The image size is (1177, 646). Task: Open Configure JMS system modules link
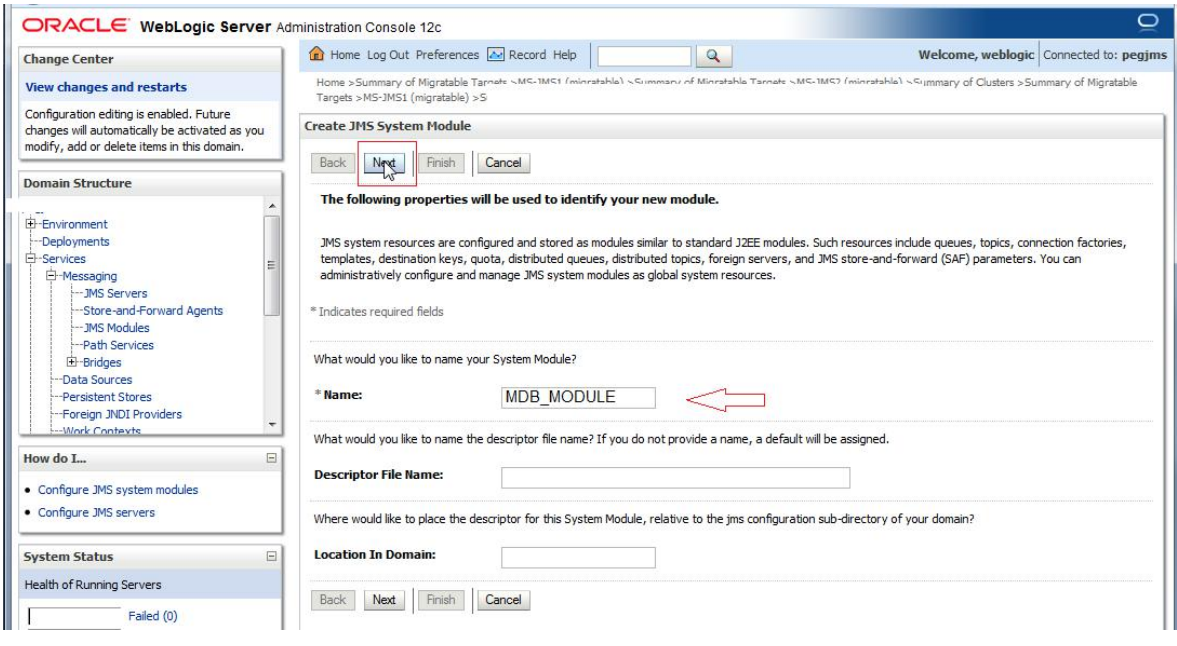point(118,489)
